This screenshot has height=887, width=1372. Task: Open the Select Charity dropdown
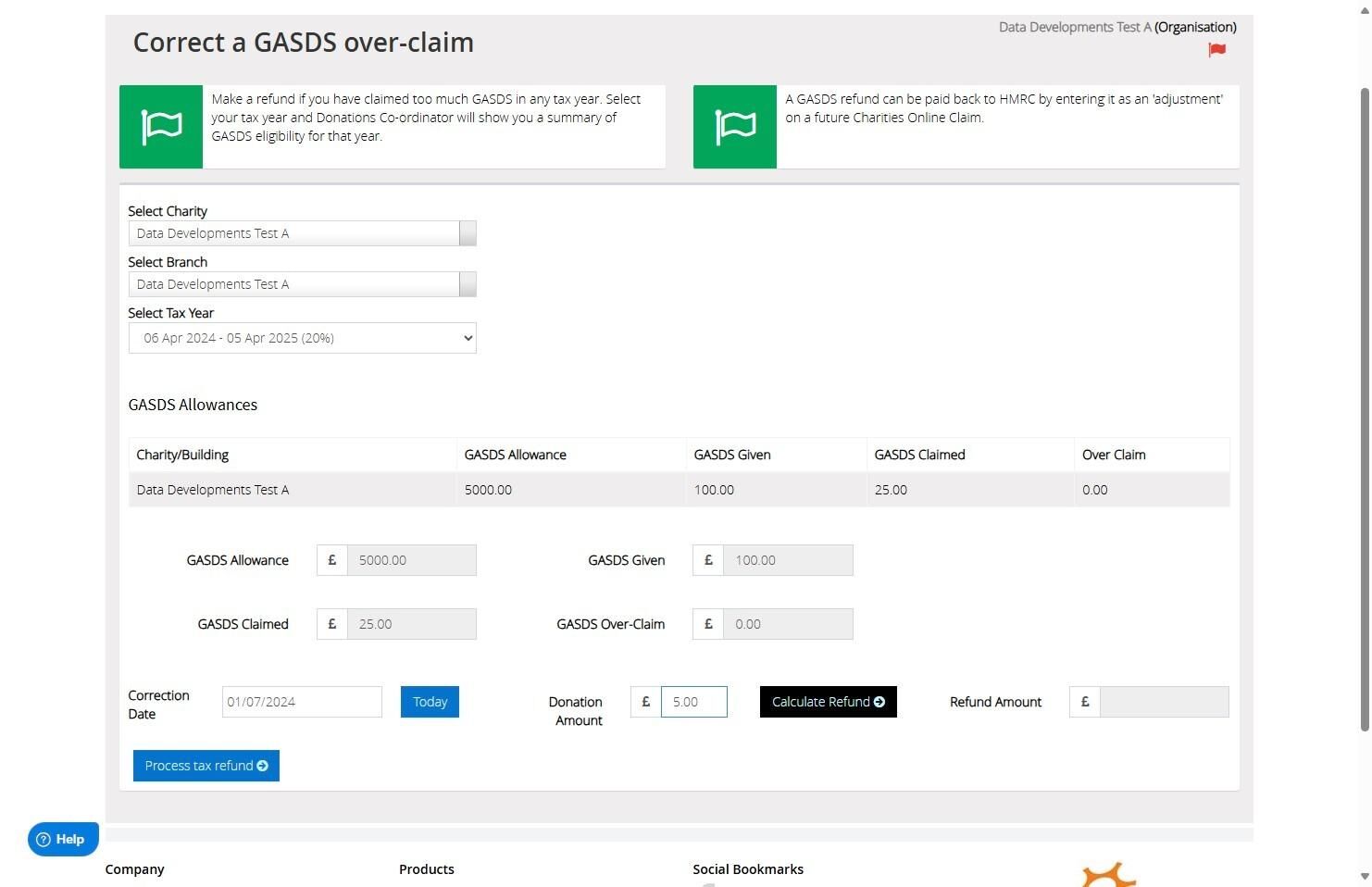[302, 233]
